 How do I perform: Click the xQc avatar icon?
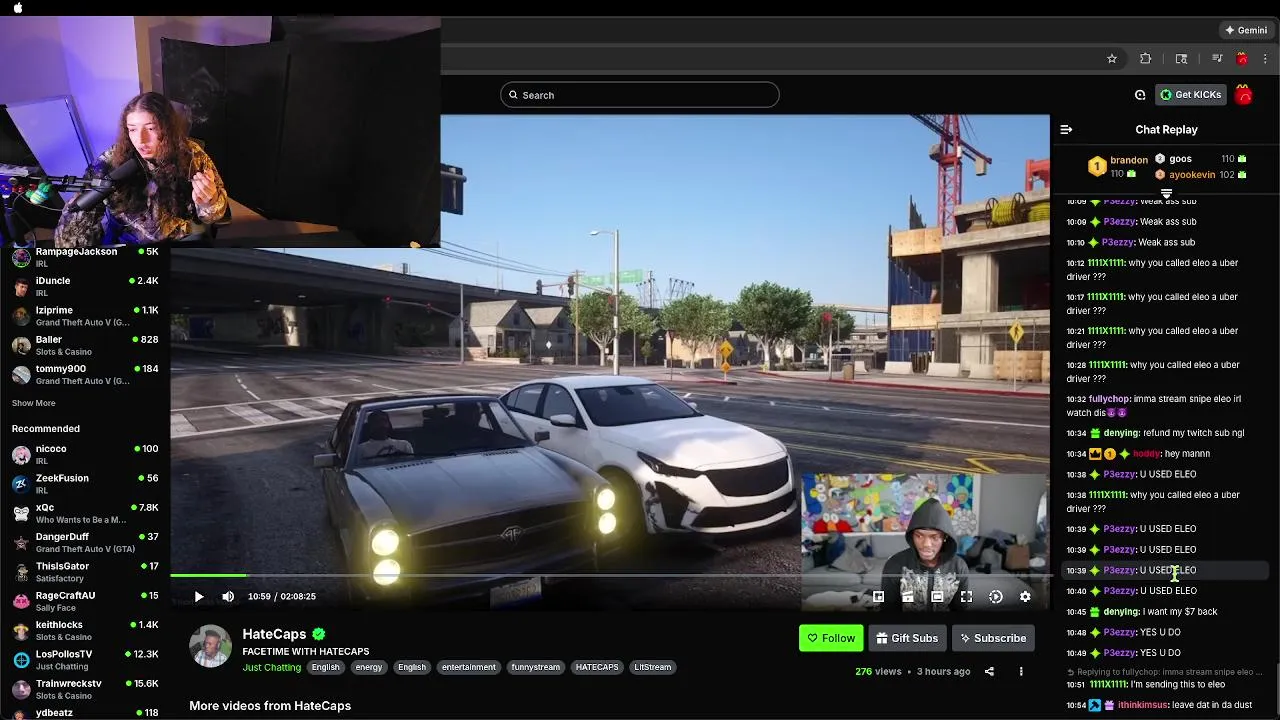click(21, 513)
